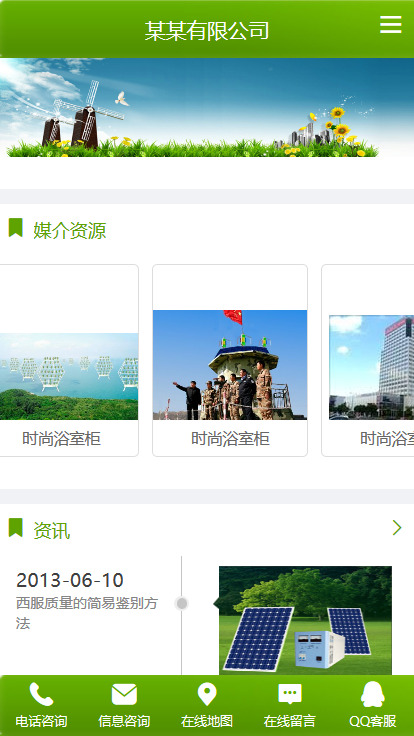Click the solar panel news image

(305, 621)
